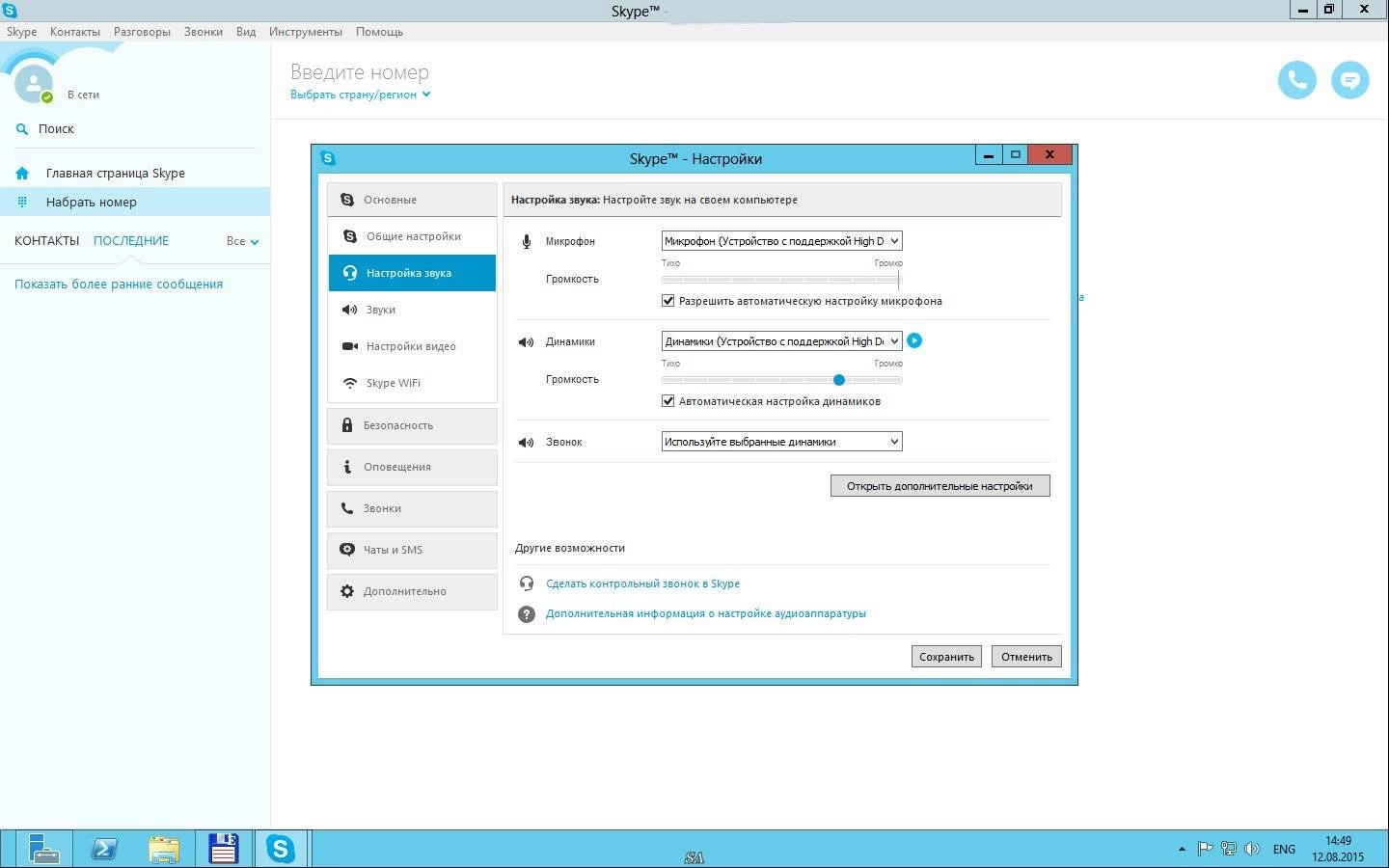Click Сохранить button
Image resolution: width=1389 pixels, height=868 pixels.
click(x=946, y=657)
